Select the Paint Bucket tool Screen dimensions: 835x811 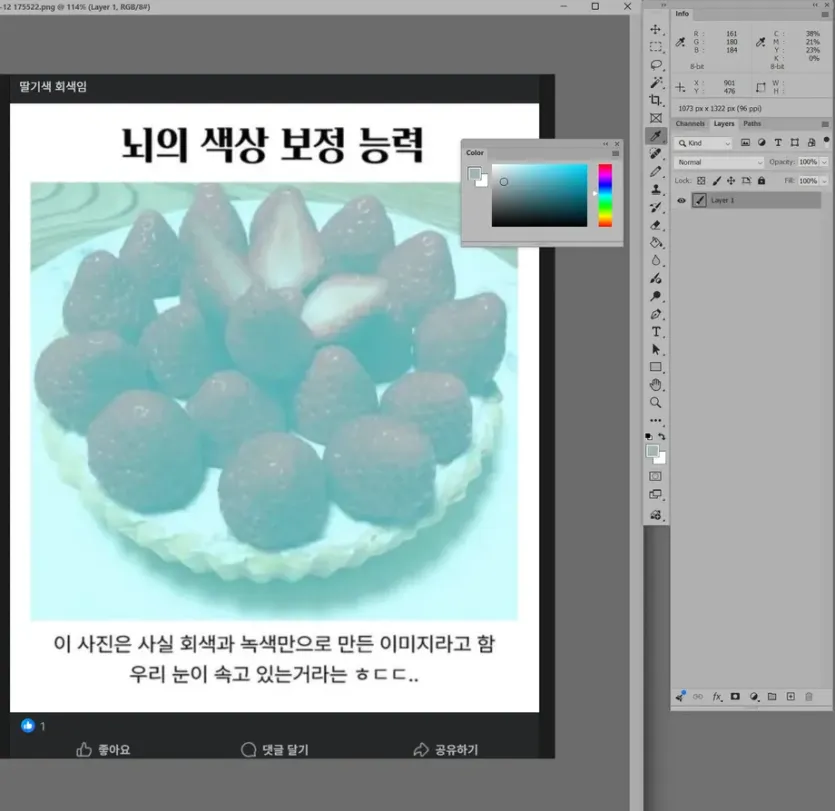(x=656, y=243)
